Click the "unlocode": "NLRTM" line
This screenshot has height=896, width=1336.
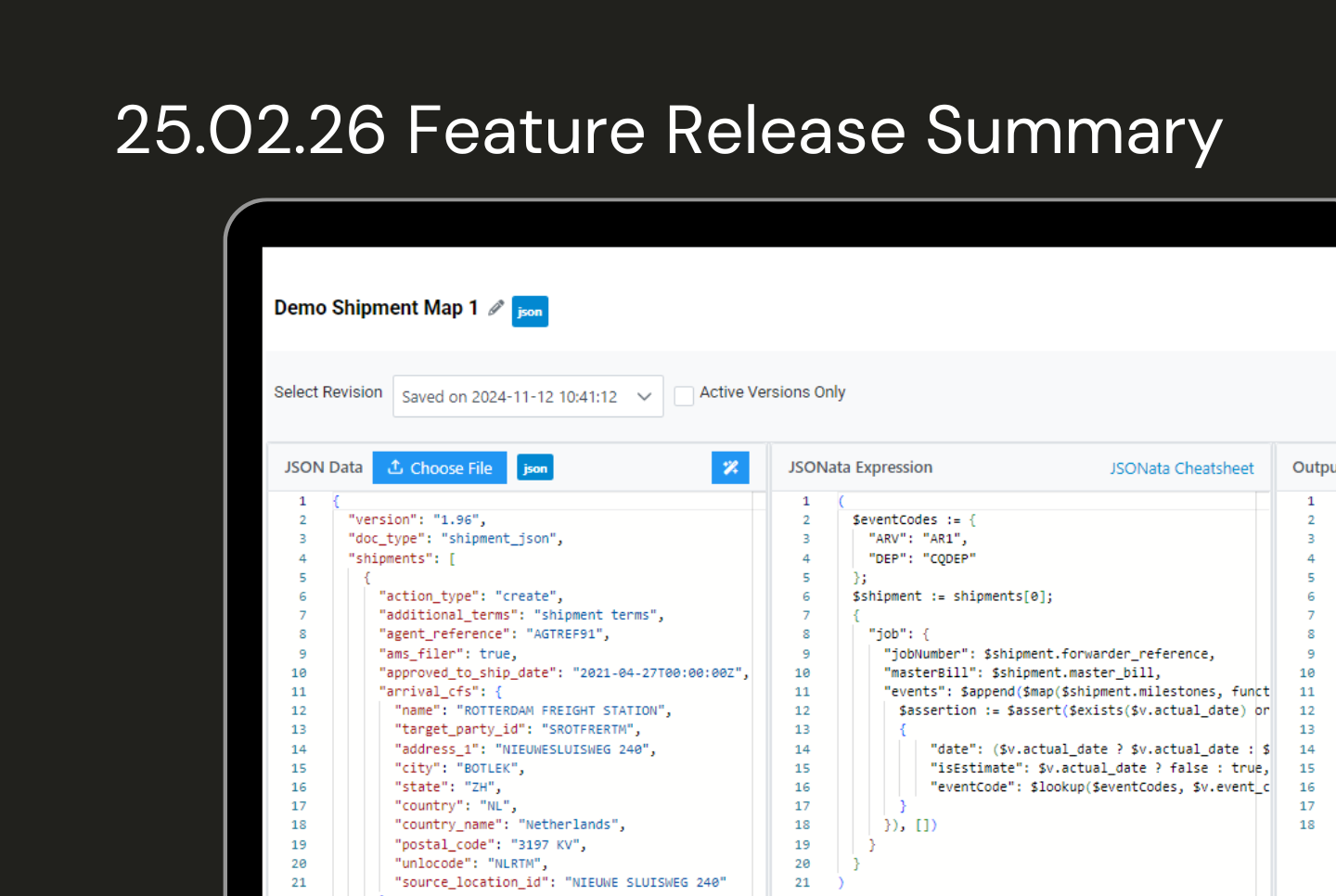click(470, 864)
